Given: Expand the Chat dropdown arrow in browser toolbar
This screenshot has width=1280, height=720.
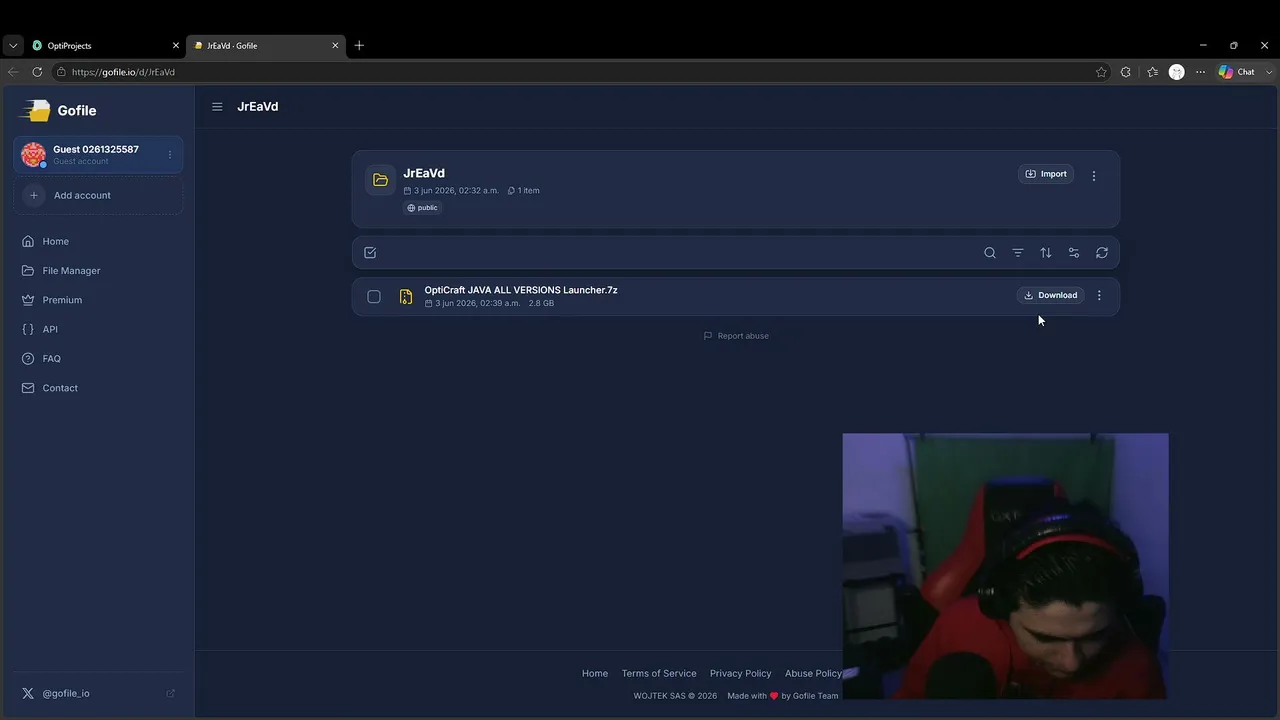Looking at the screenshot, I should click(x=1269, y=72).
